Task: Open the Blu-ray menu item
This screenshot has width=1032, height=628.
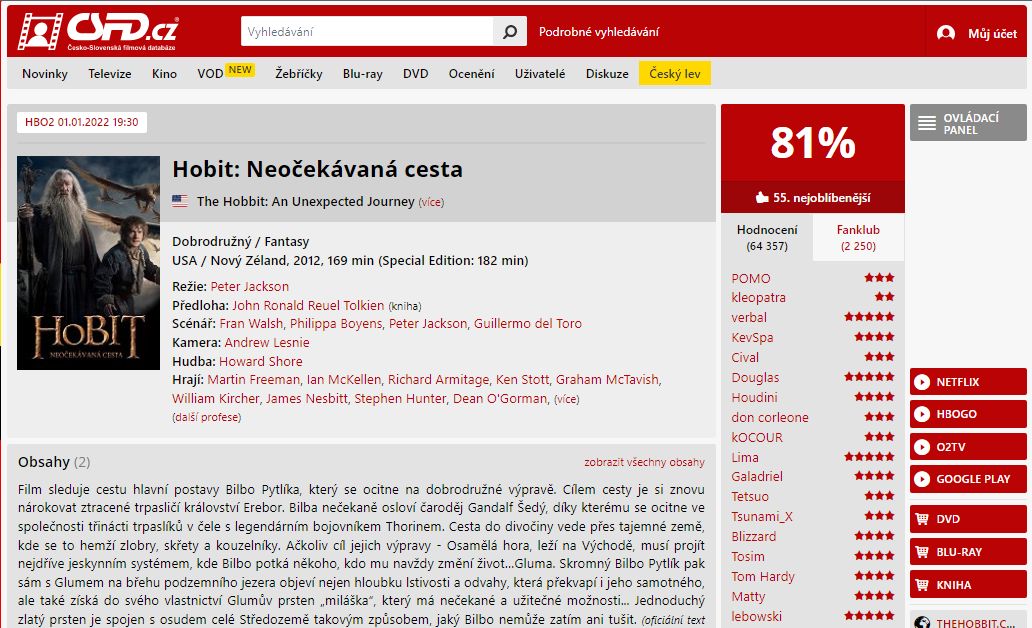Action: [x=362, y=74]
